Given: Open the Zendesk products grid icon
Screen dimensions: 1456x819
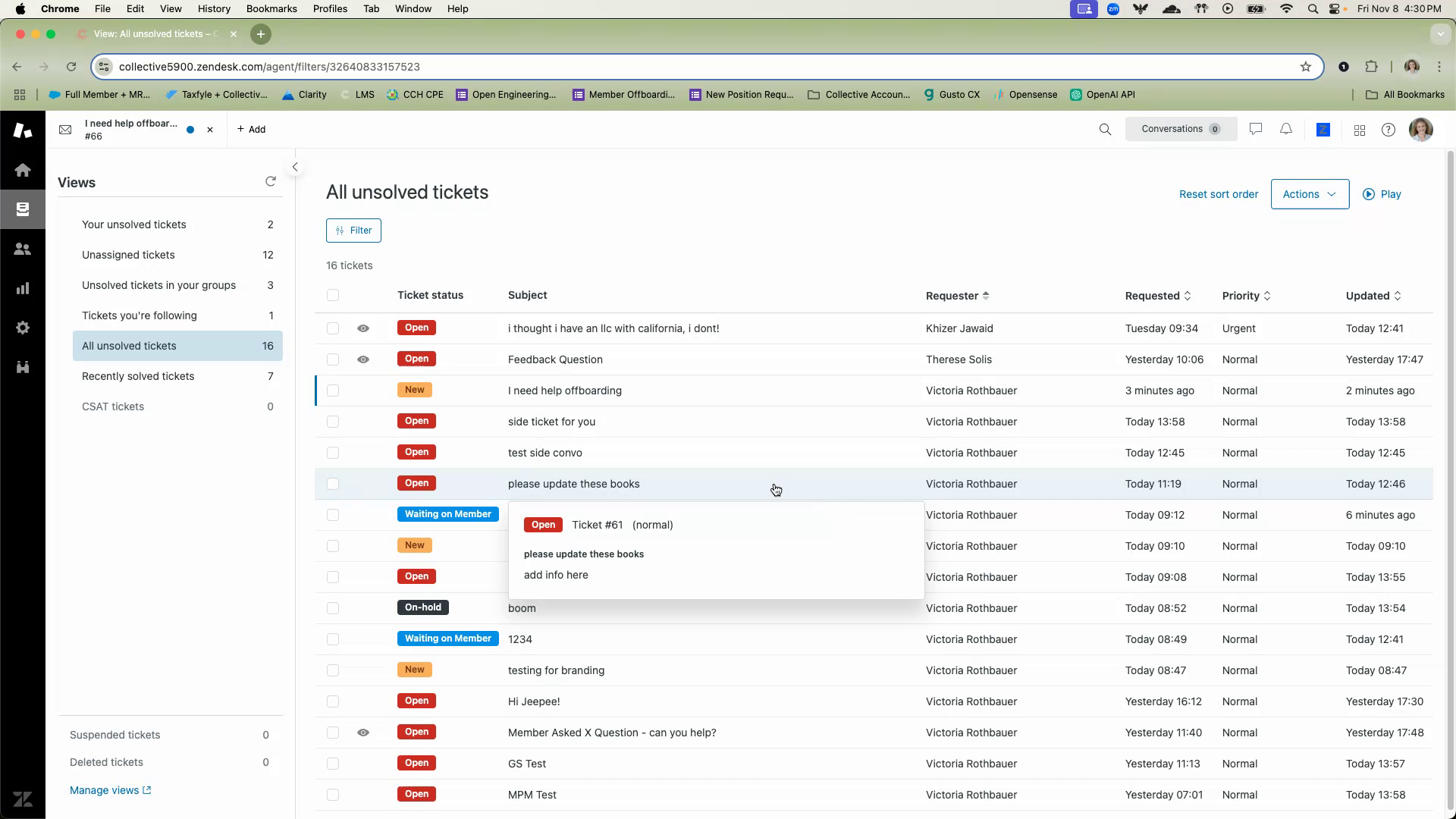Looking at the screenshot, I should [x=1360, y=130].
